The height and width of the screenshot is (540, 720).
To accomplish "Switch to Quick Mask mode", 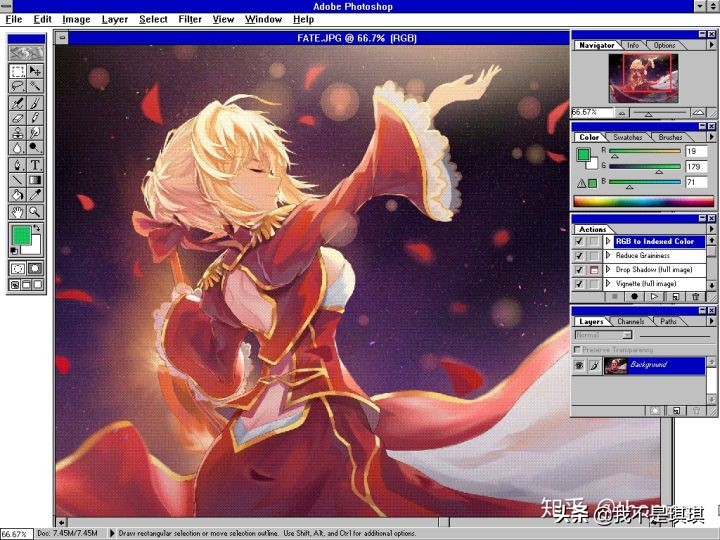I will pyautogui.click(x=35, y=269).
